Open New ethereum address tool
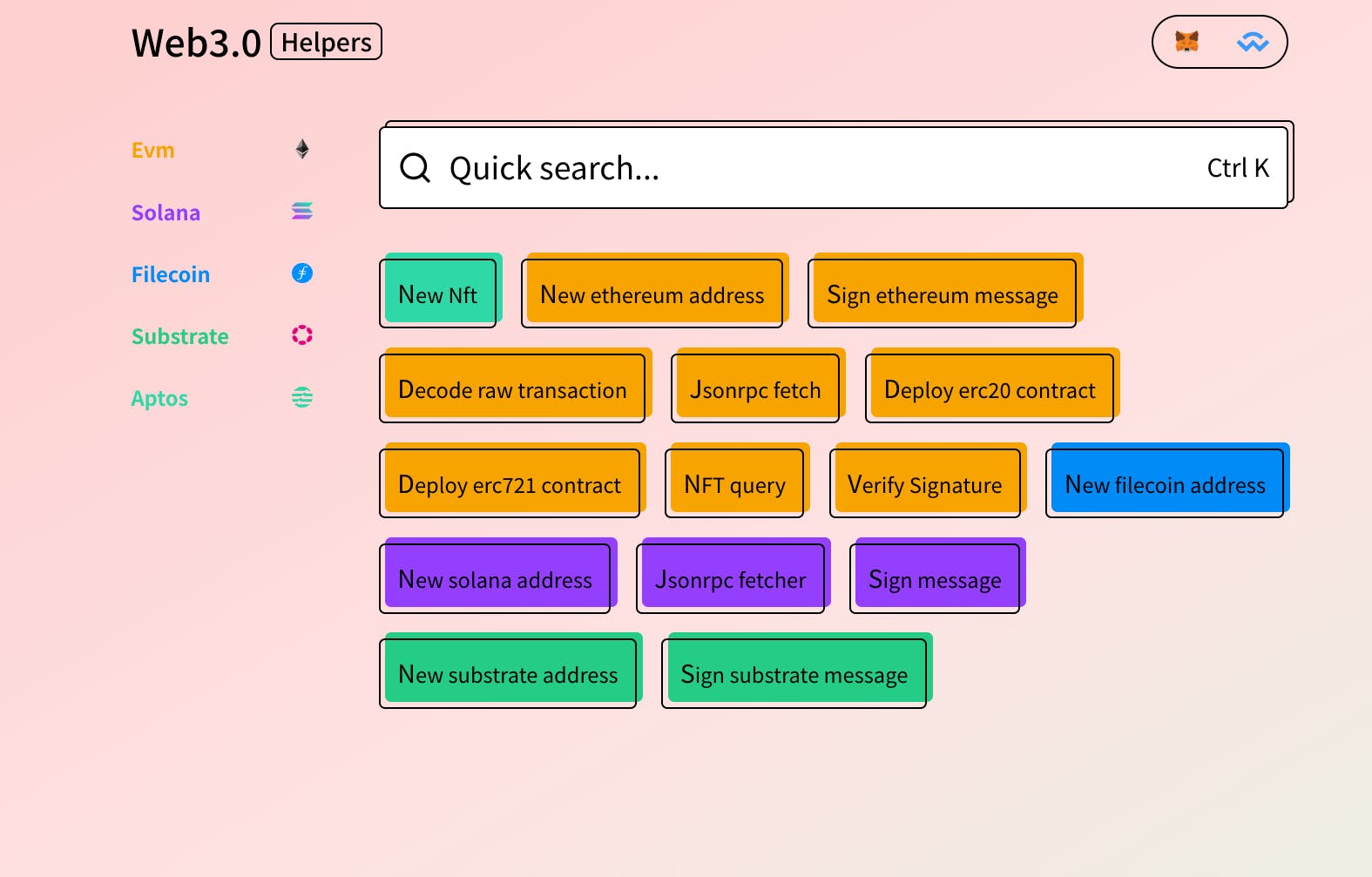1372x877 pixels. click(x=652, y=294)
